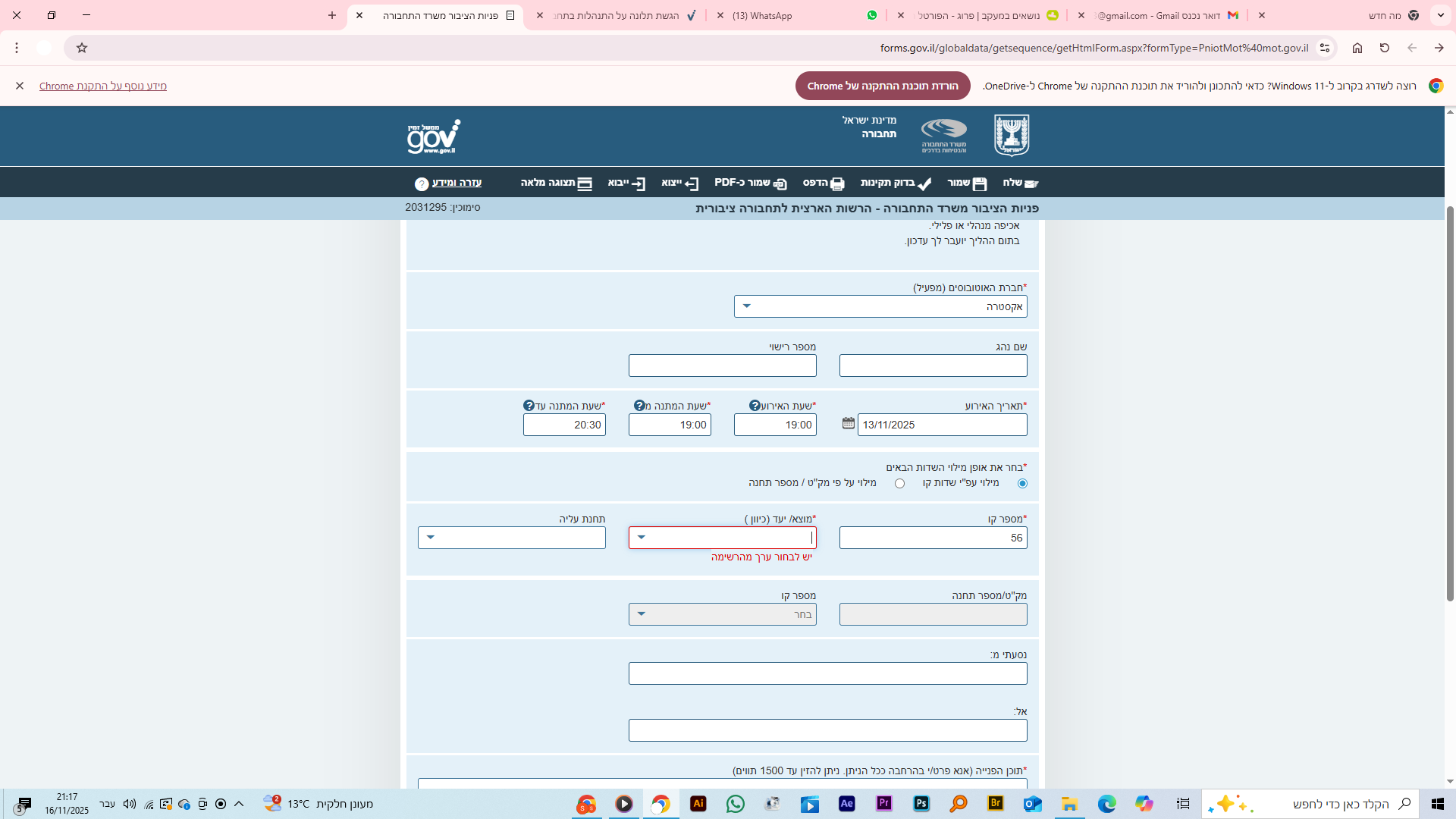Open the מוצא/יעד (כיוון) dropdown
Viewport: 1456px width, 819px height.
tap(642, 538)
